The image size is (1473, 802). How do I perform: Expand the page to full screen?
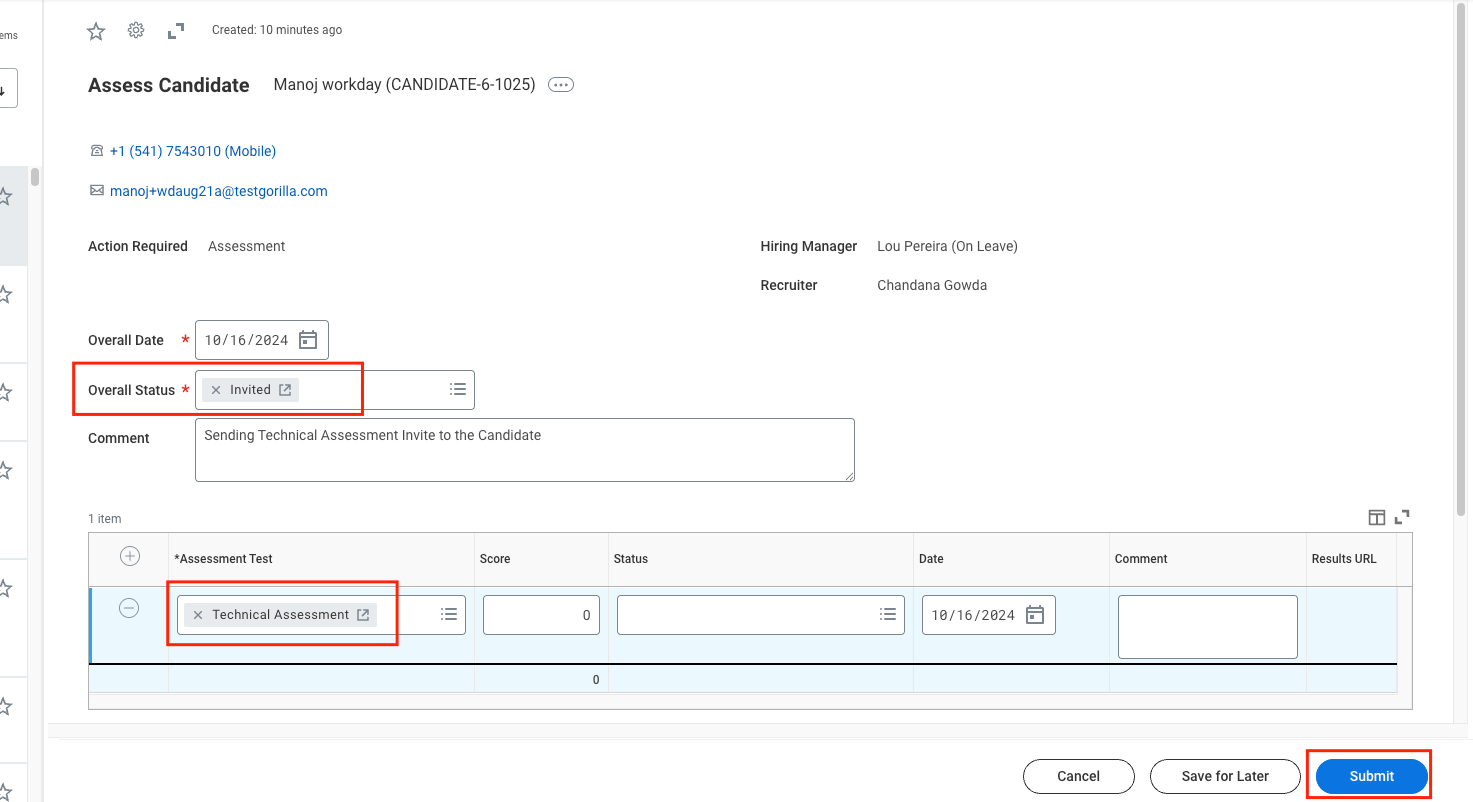coord(175,30)
